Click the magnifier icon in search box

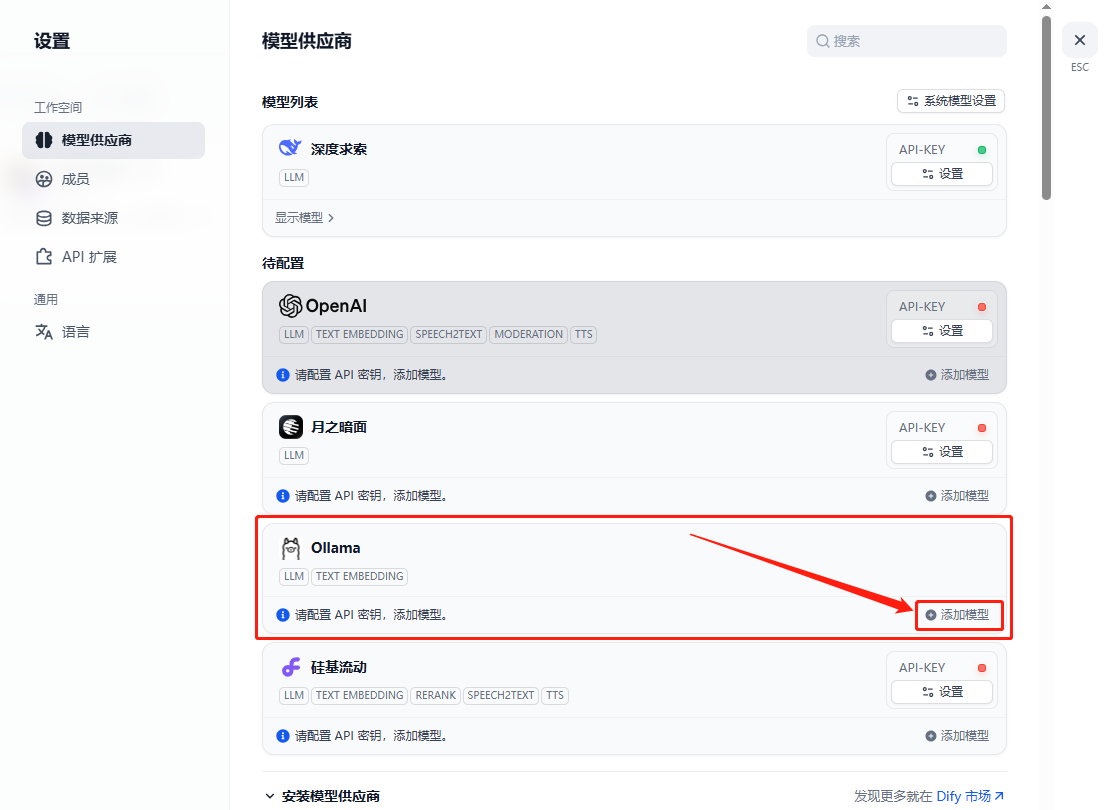[x=823, y=41]
